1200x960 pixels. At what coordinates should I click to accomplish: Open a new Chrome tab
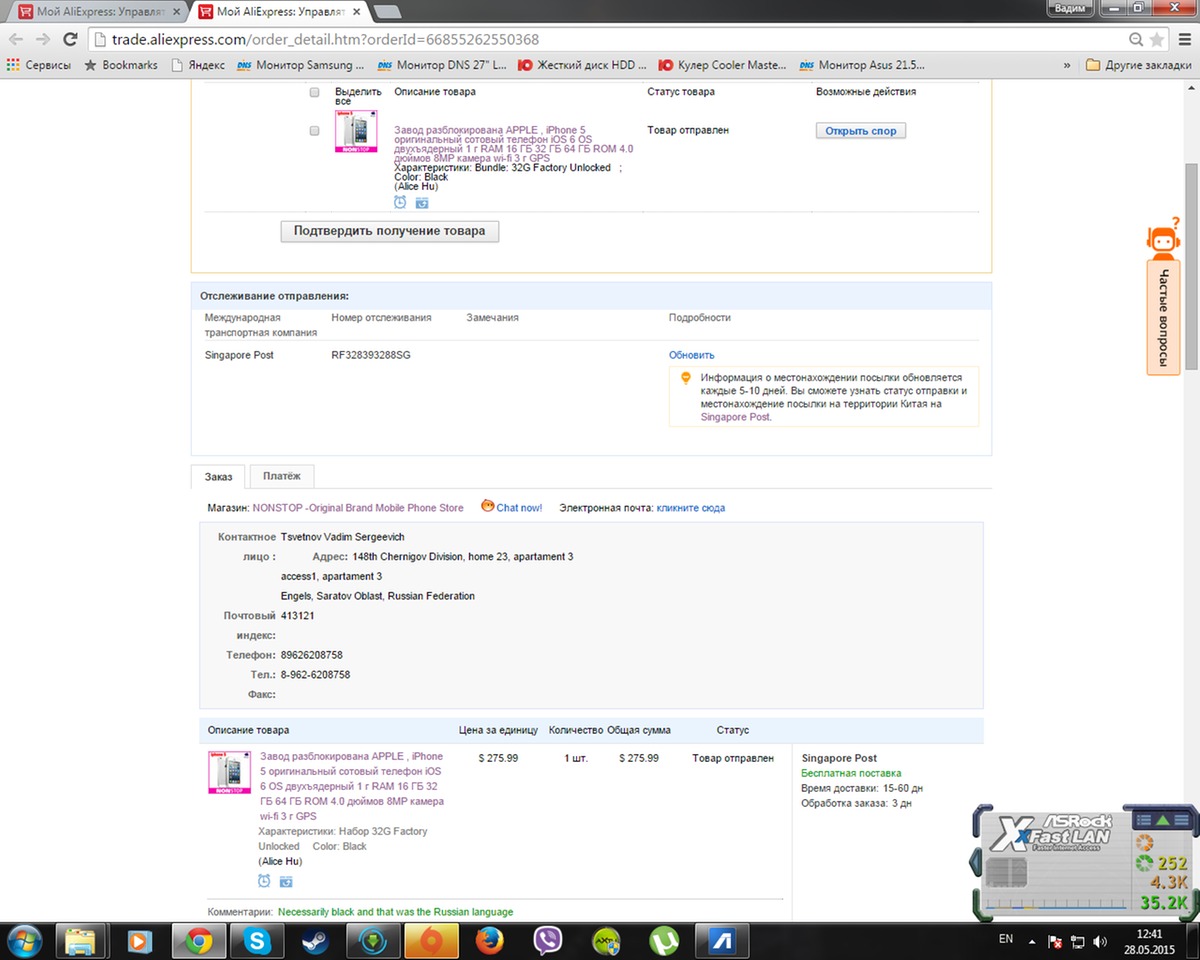387,12
